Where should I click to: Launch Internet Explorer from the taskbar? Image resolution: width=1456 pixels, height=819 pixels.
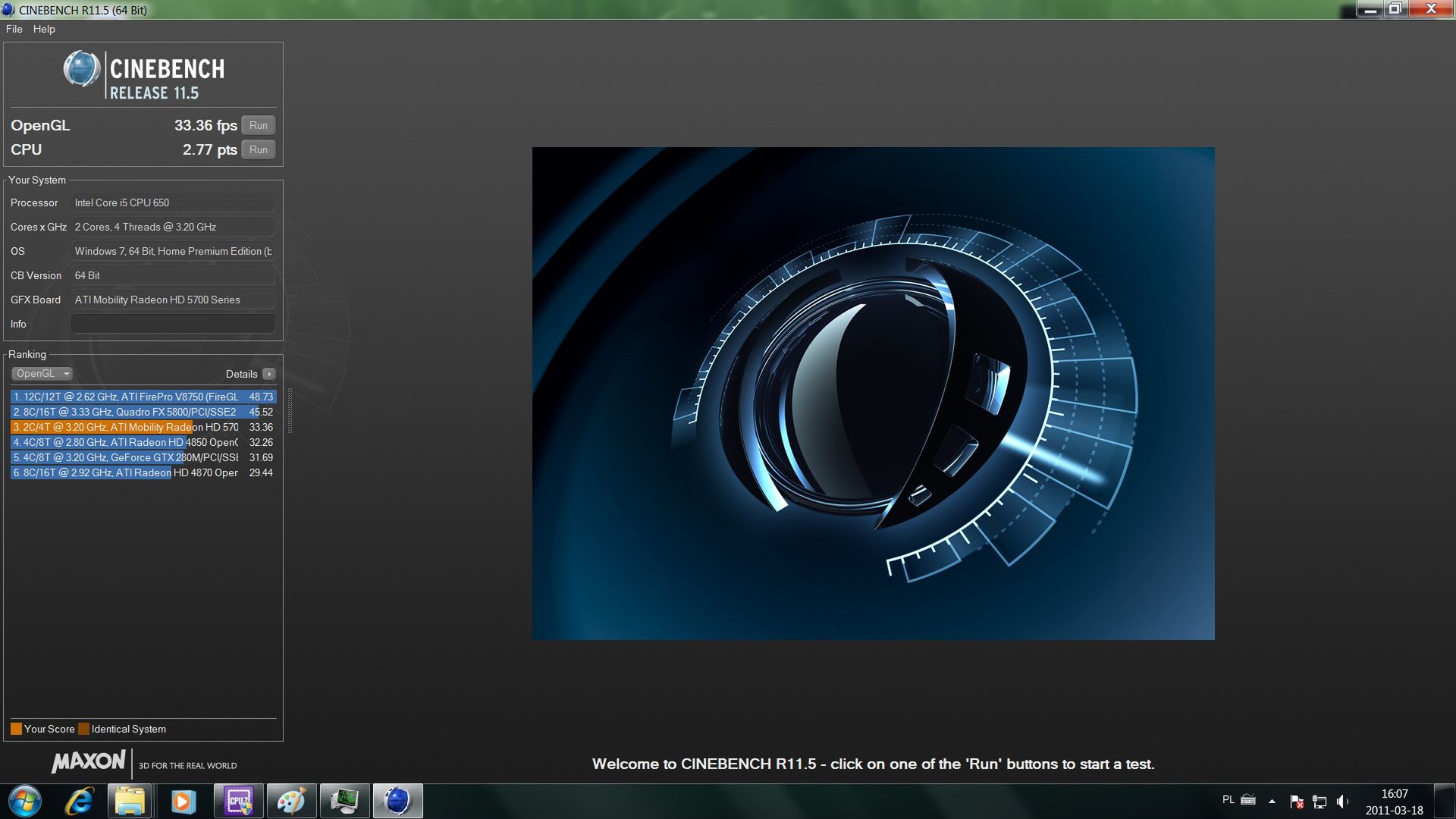[79, 801]
